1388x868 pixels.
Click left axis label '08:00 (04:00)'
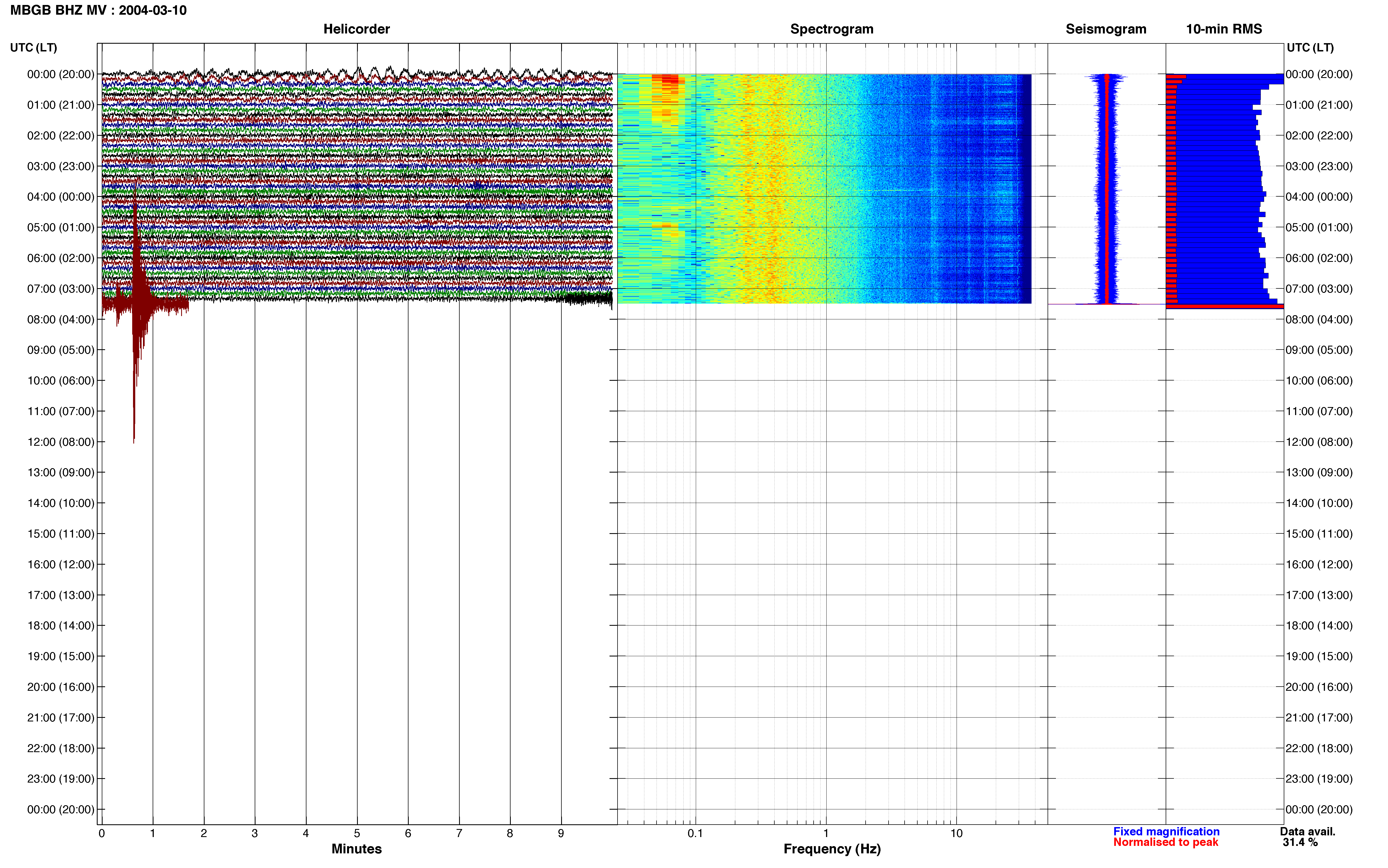pyautogui.click(x=60, y=319)
